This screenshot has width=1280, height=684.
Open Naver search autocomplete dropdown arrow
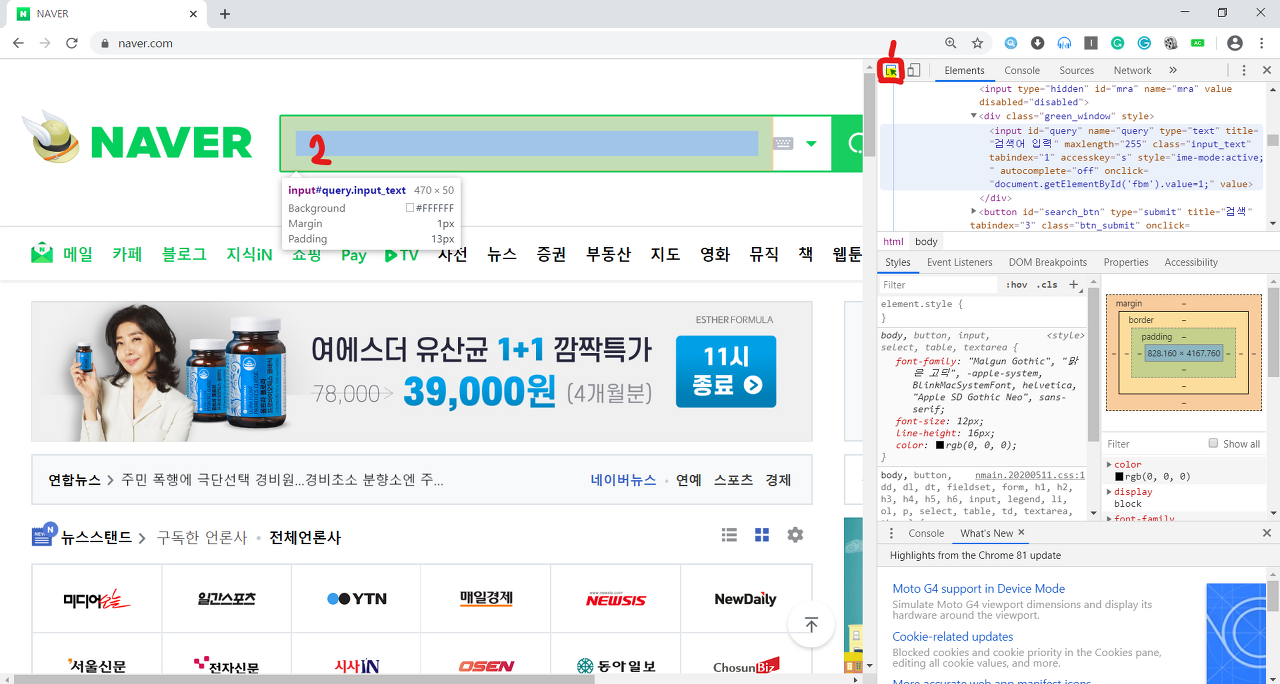click(811, 143)
